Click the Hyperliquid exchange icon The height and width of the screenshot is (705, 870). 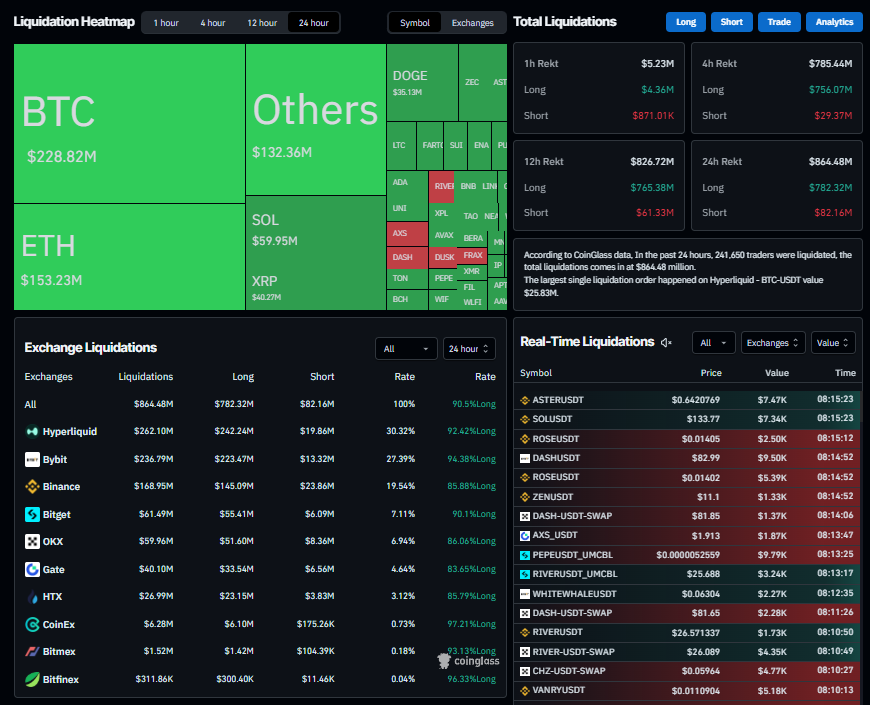click(32, 432)
